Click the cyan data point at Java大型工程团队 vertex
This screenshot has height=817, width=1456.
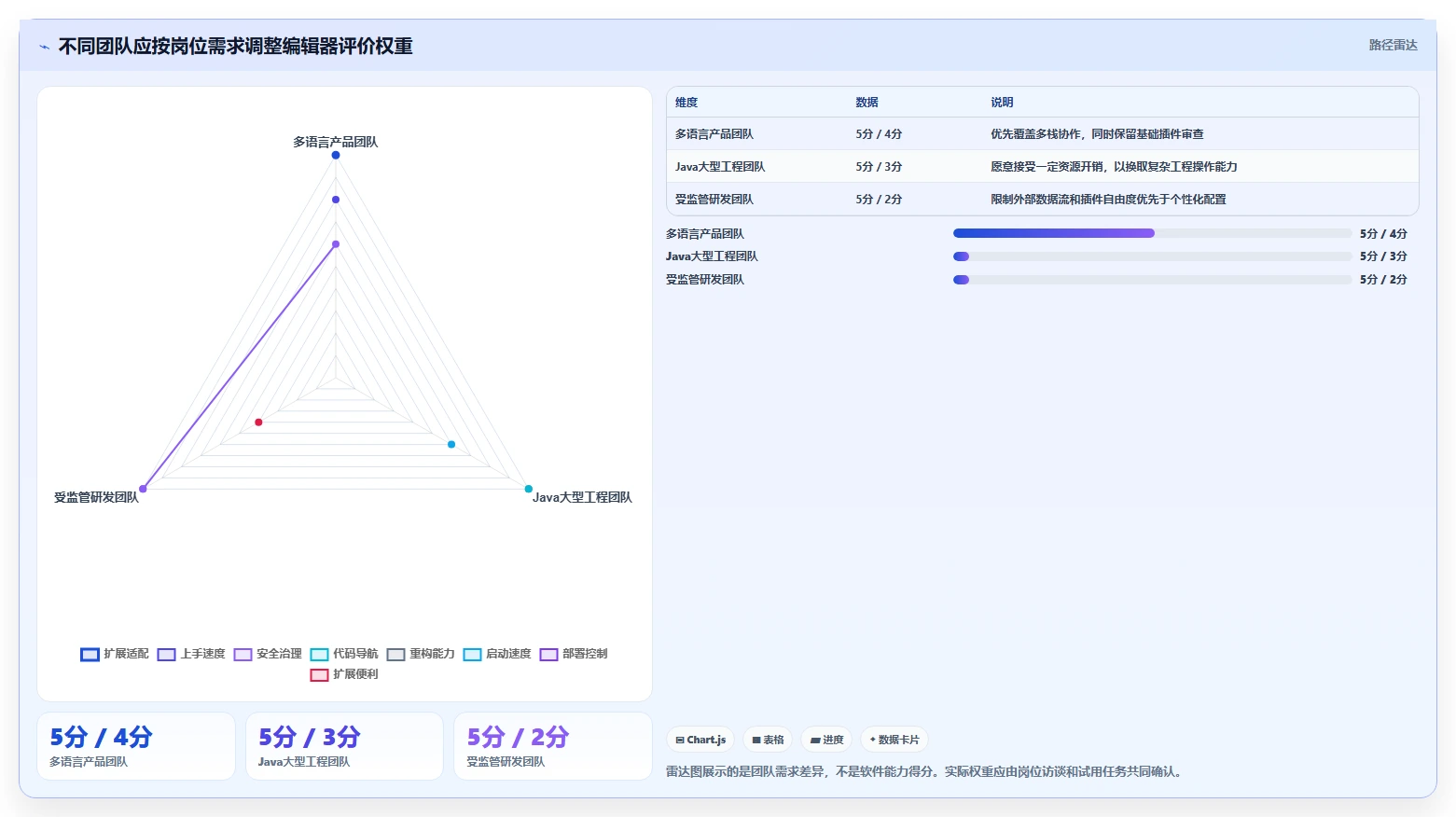click(x=529, y=489)
